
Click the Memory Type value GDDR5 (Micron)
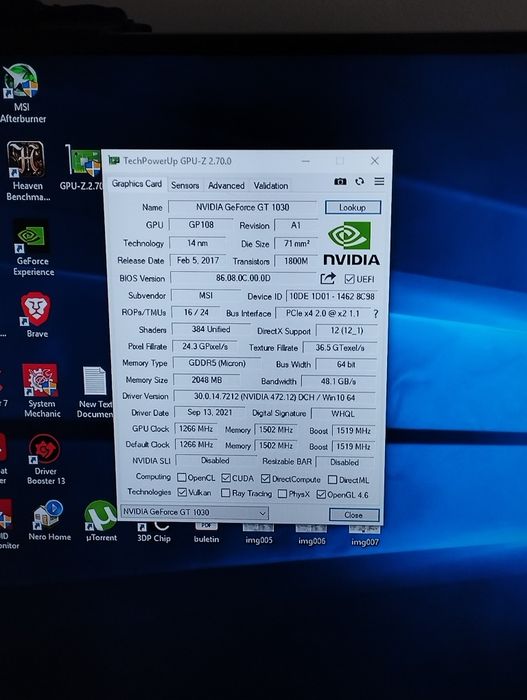point(217,363)
